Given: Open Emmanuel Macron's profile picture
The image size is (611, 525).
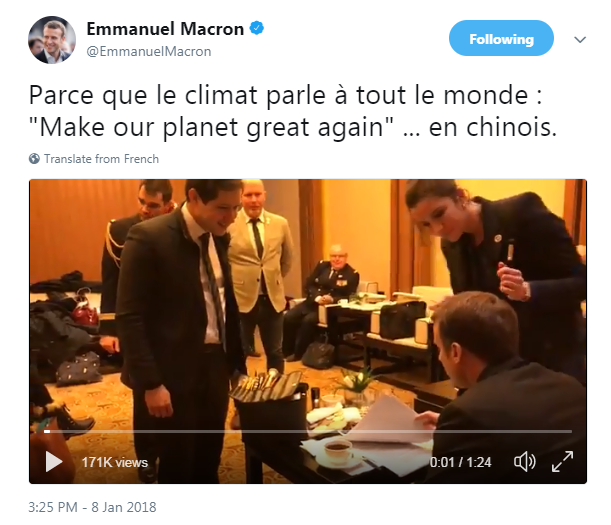Looking at the screenshot, I should (x=52, y=40).
